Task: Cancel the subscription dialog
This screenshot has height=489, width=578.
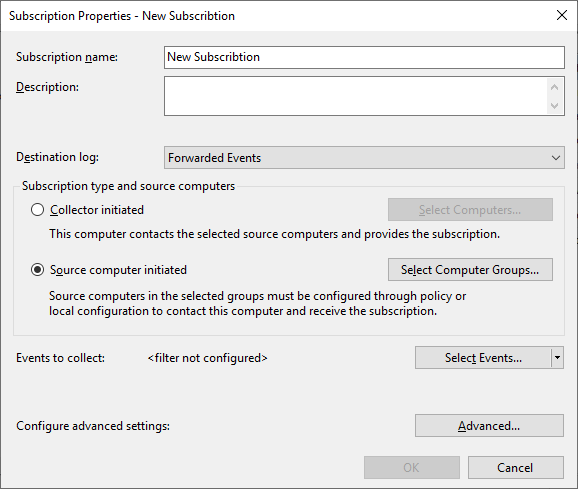Action: coord(516,468)
